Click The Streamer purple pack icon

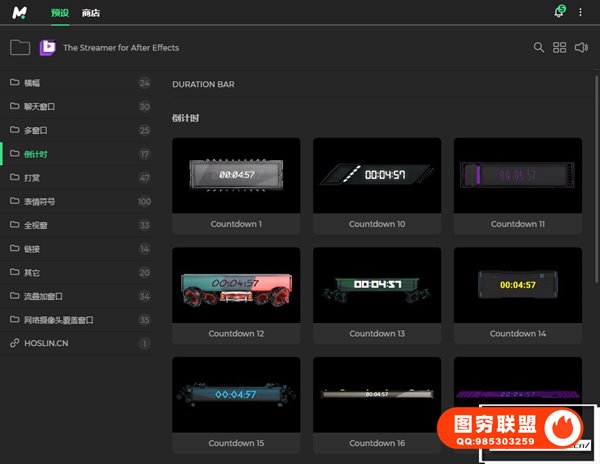(47, 47)
